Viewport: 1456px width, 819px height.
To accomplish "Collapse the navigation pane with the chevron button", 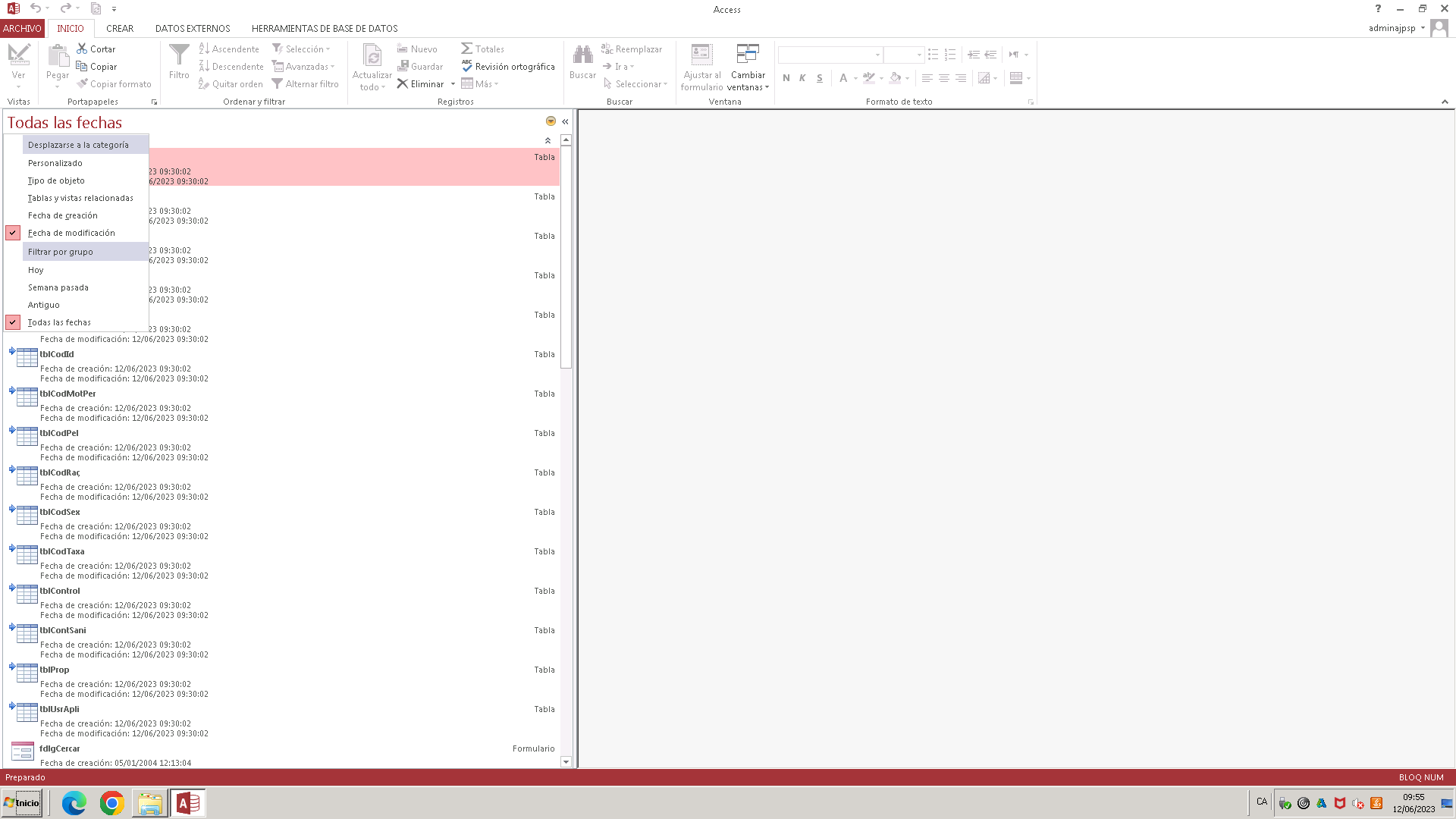I will 565,121.
